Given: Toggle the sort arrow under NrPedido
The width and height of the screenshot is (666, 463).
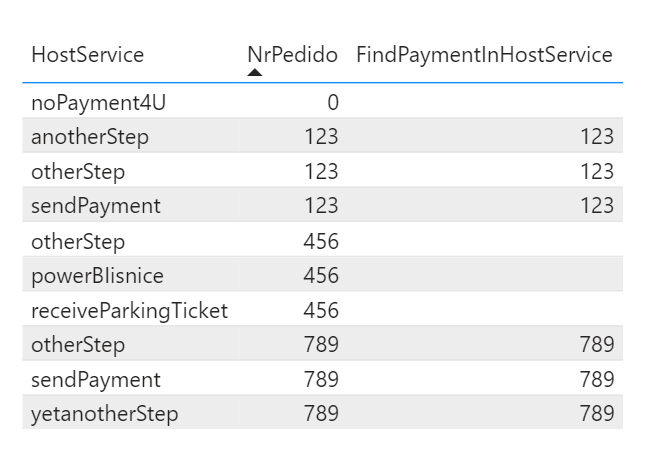Looking at the screenshot, I should pyautogui.click(x=254, y=72).
